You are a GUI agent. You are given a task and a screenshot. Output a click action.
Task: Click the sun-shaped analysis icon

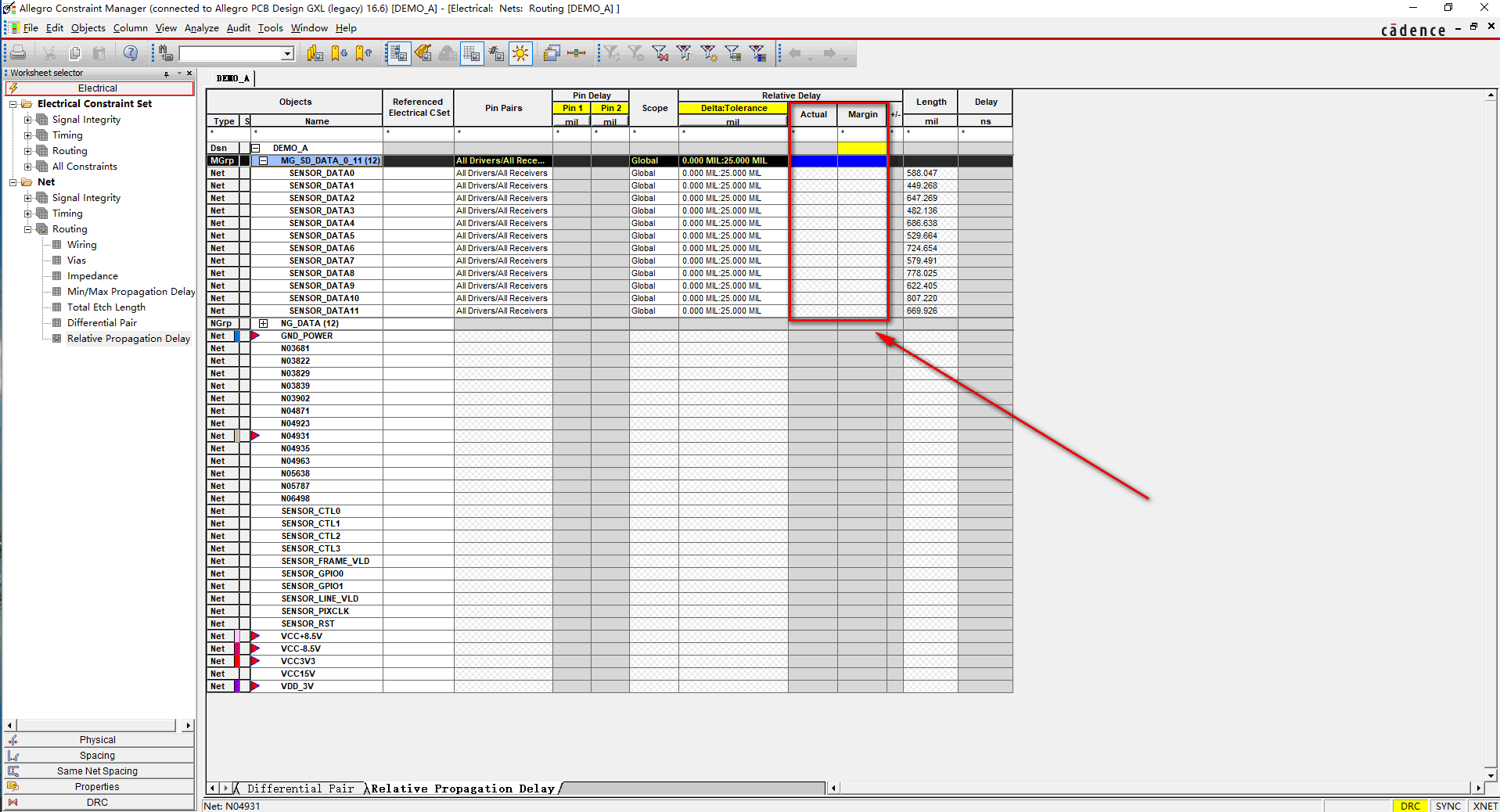520,53
